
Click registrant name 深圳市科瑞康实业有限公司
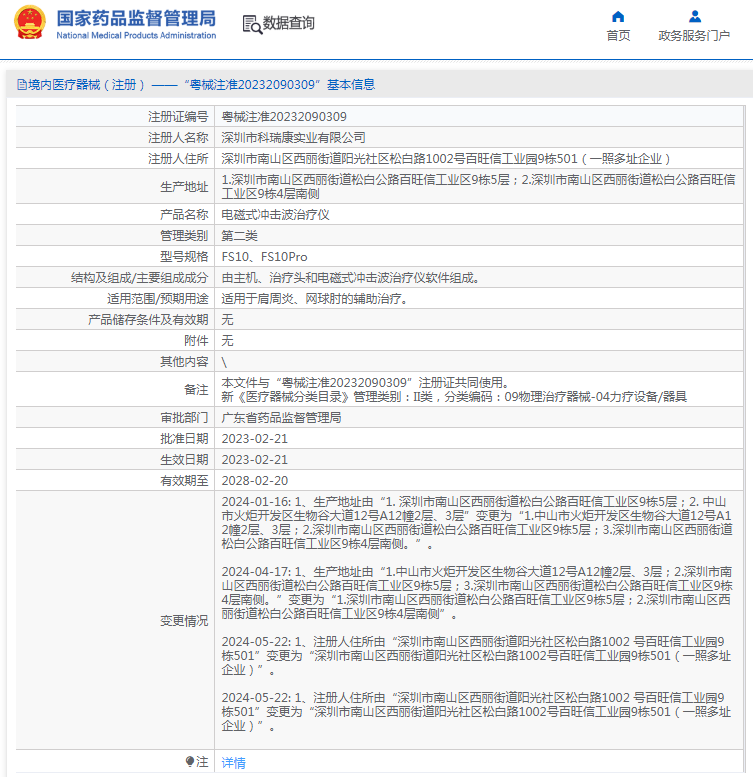pos(293,138)
